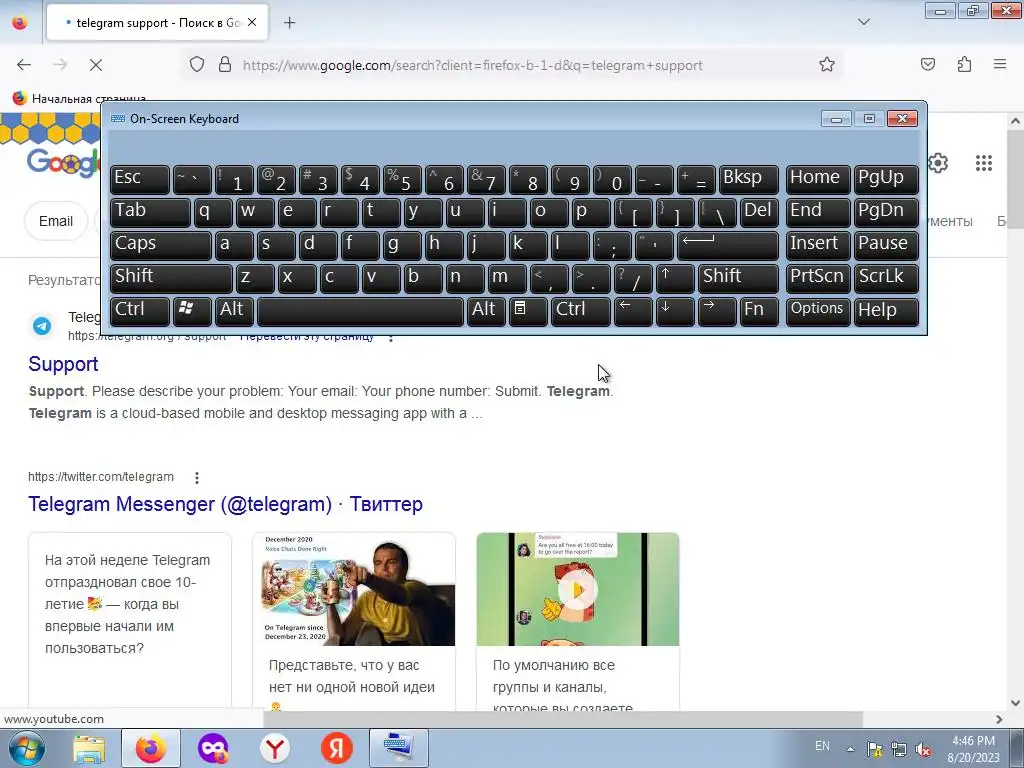The height and width of the screenshot is (768, 1024).
Task: Toggle the Caps key on the keyboard
Action: click(161, 245)
